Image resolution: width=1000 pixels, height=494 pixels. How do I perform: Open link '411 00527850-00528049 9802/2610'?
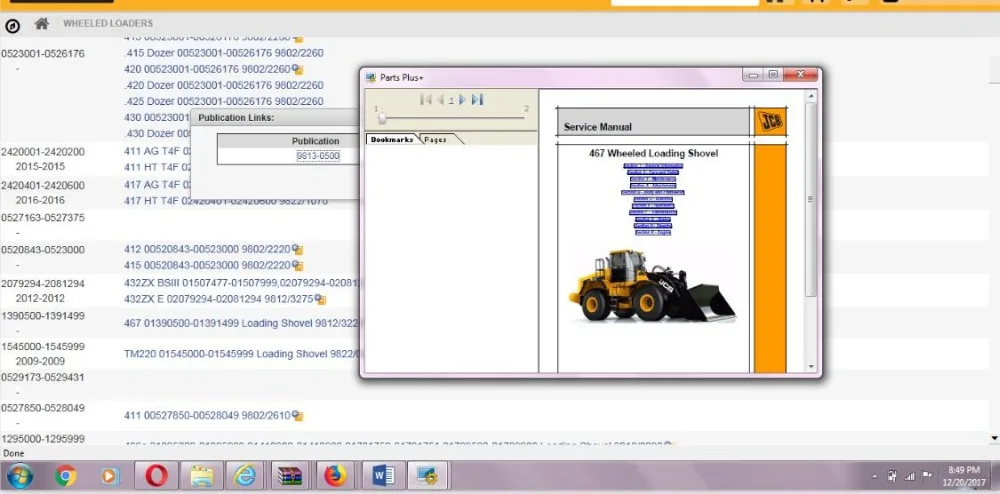pyautogui.click(x=207, y=416)
